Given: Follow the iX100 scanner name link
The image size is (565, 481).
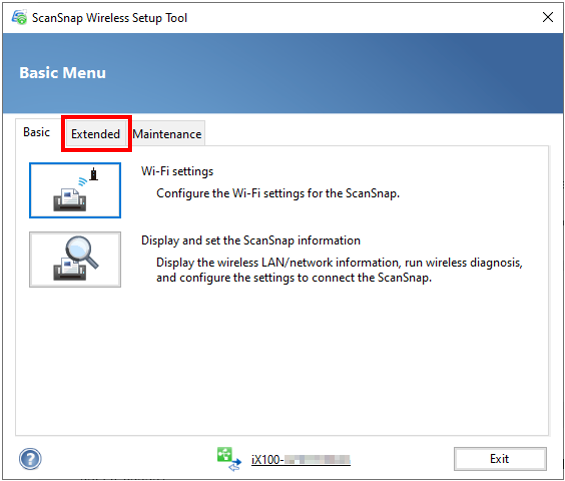Looking at the screenshot, I should click(x=301, y=460).
